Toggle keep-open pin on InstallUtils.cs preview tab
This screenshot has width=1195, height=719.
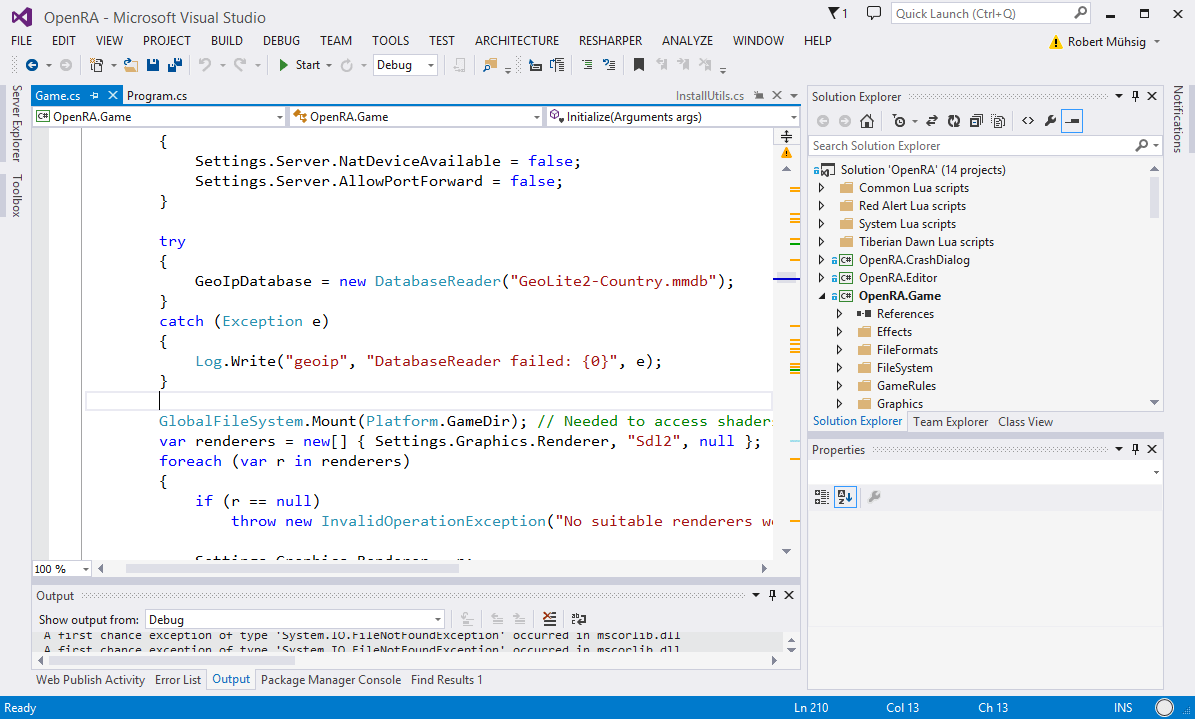coord(759,95)
